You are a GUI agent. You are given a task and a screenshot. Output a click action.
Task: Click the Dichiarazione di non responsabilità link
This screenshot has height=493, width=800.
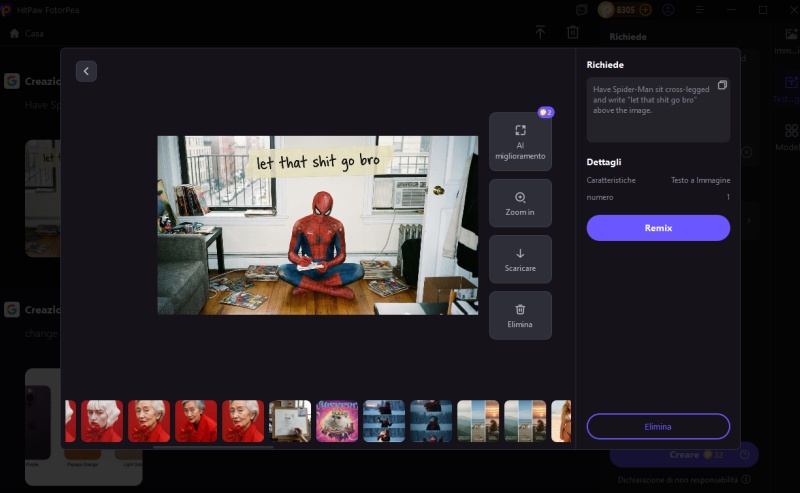678,480
